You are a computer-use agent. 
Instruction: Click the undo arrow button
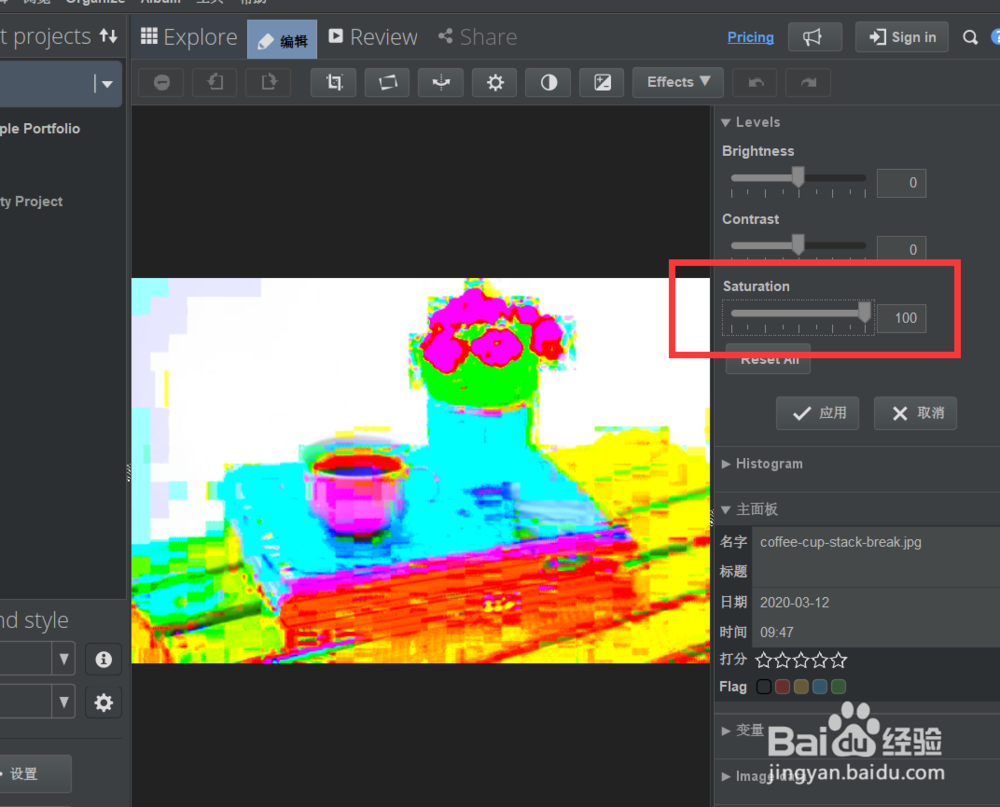[756, 82]
